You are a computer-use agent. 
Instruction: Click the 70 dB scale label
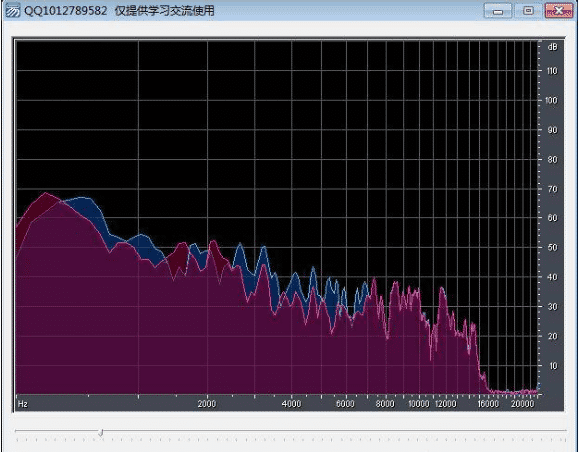click(553, 189)
